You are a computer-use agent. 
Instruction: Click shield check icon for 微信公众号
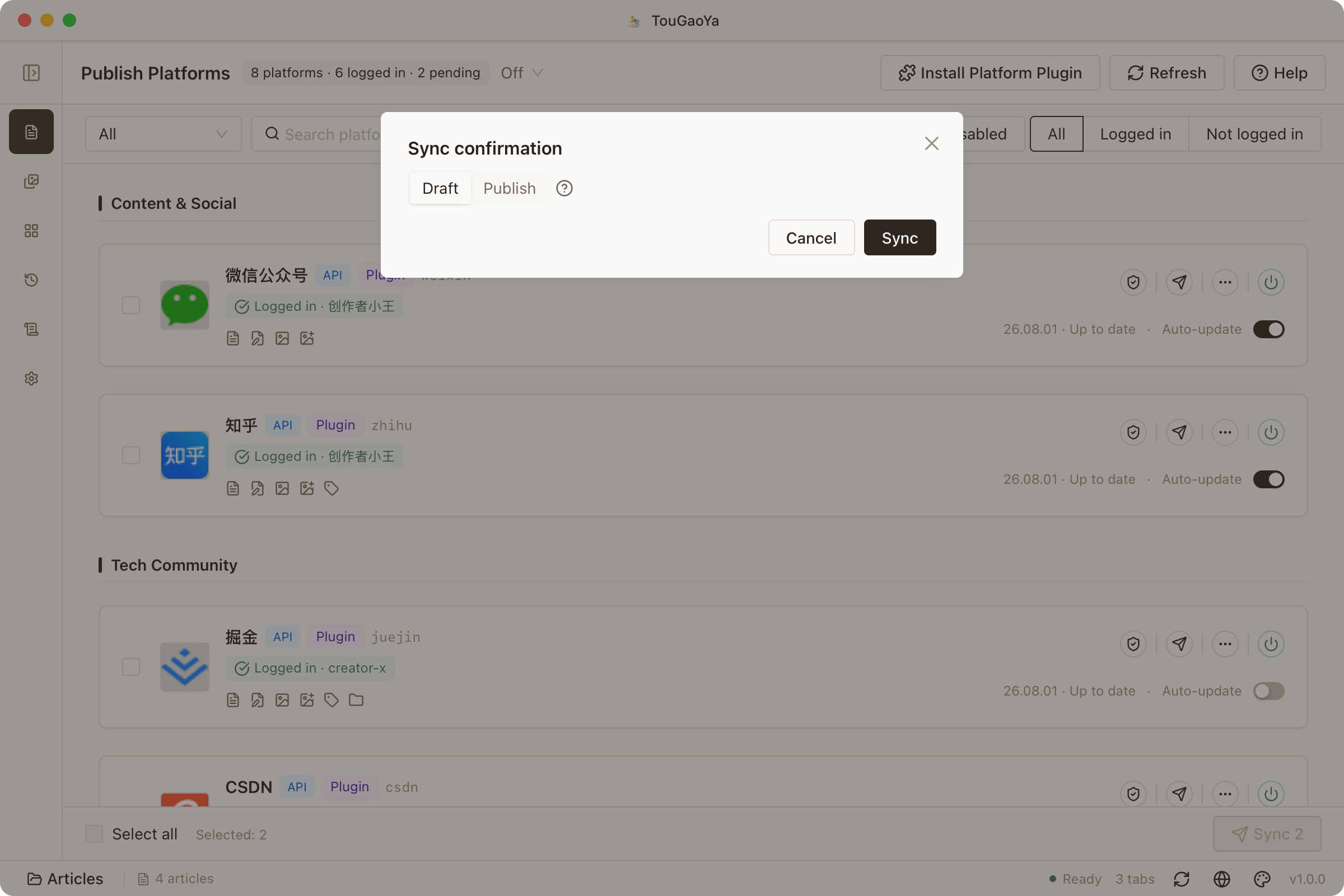click(1133, 282)
